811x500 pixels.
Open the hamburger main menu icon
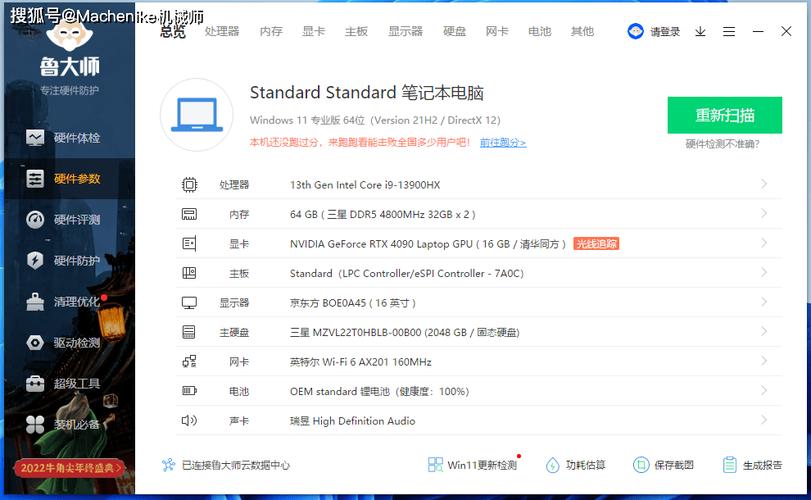click(729, 32)
